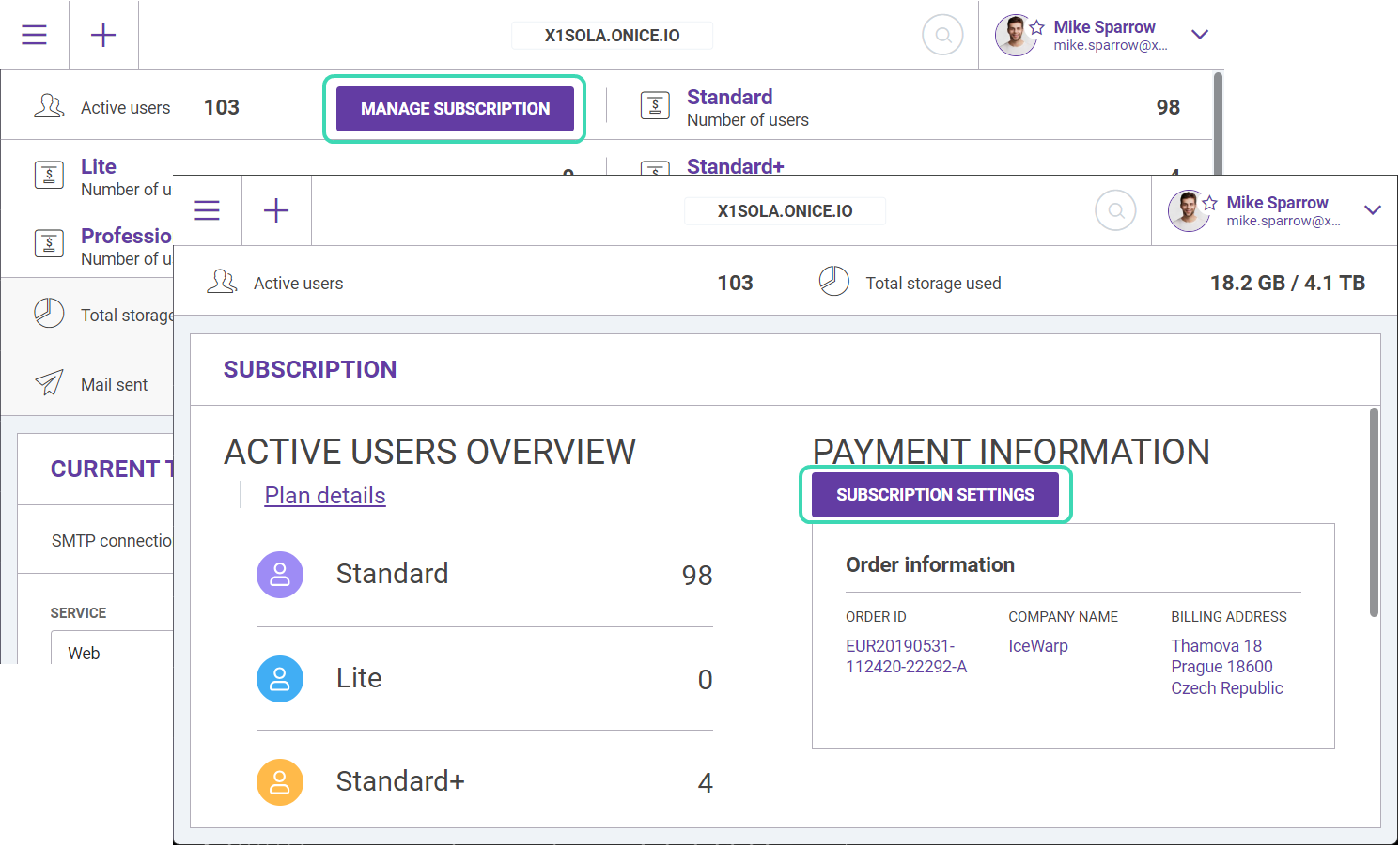Screen dimensions: 1400x848
Task: Open hamburger menu in front window
Action: pyautogui.click(x=208, y=210)
